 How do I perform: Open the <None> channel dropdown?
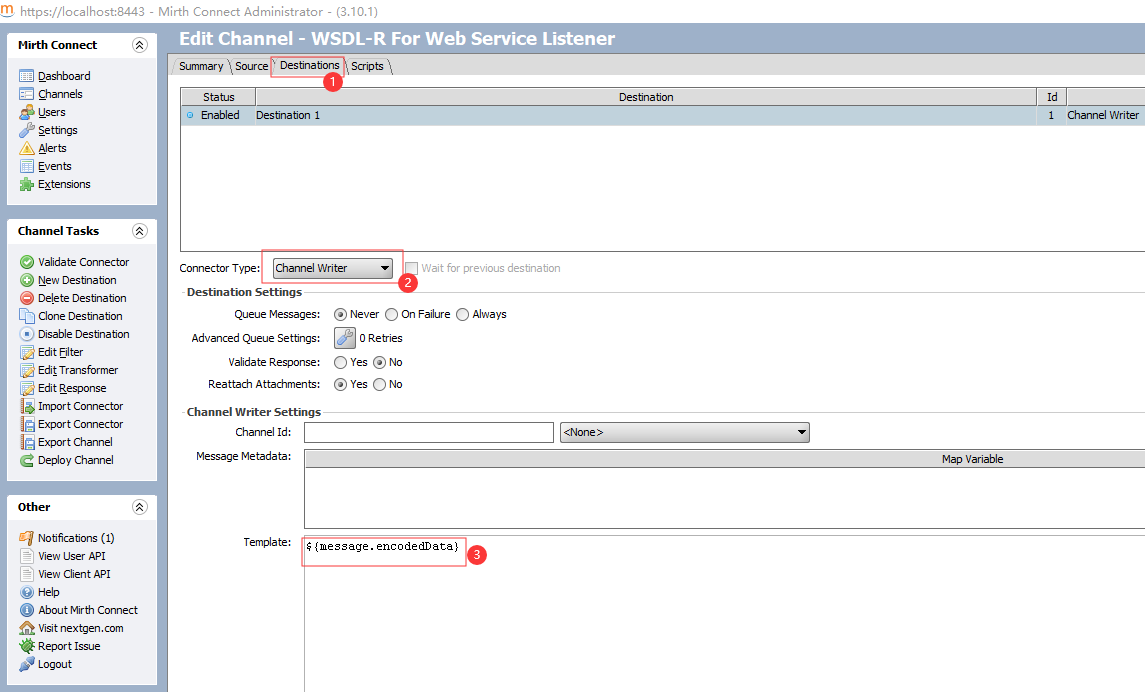(685, 432)
